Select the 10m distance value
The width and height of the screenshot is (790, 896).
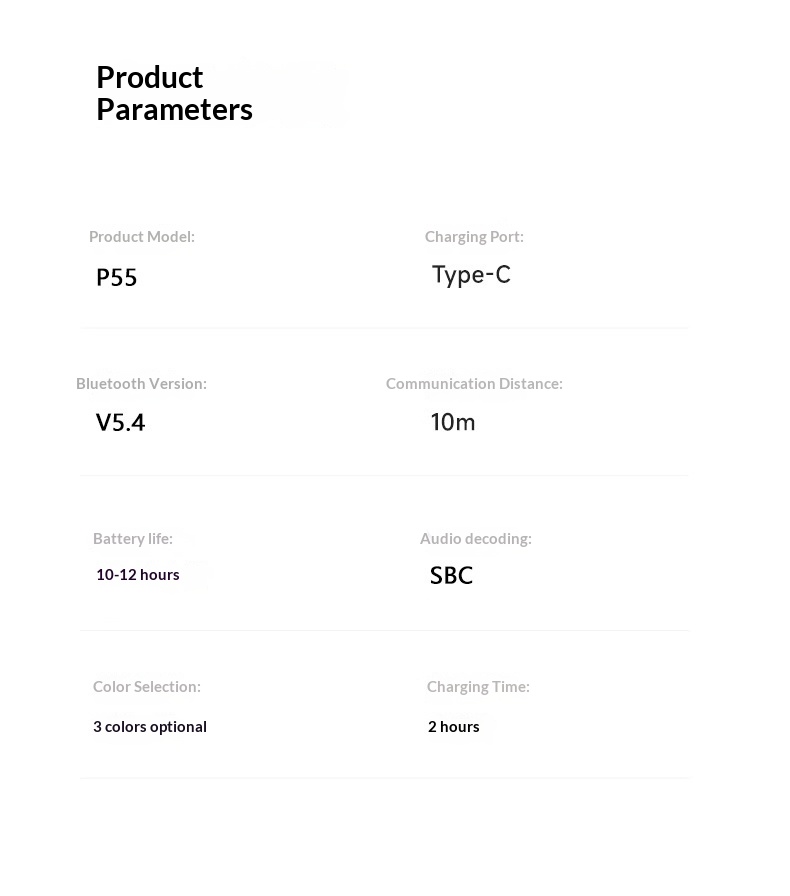click(x=453, y=422)
